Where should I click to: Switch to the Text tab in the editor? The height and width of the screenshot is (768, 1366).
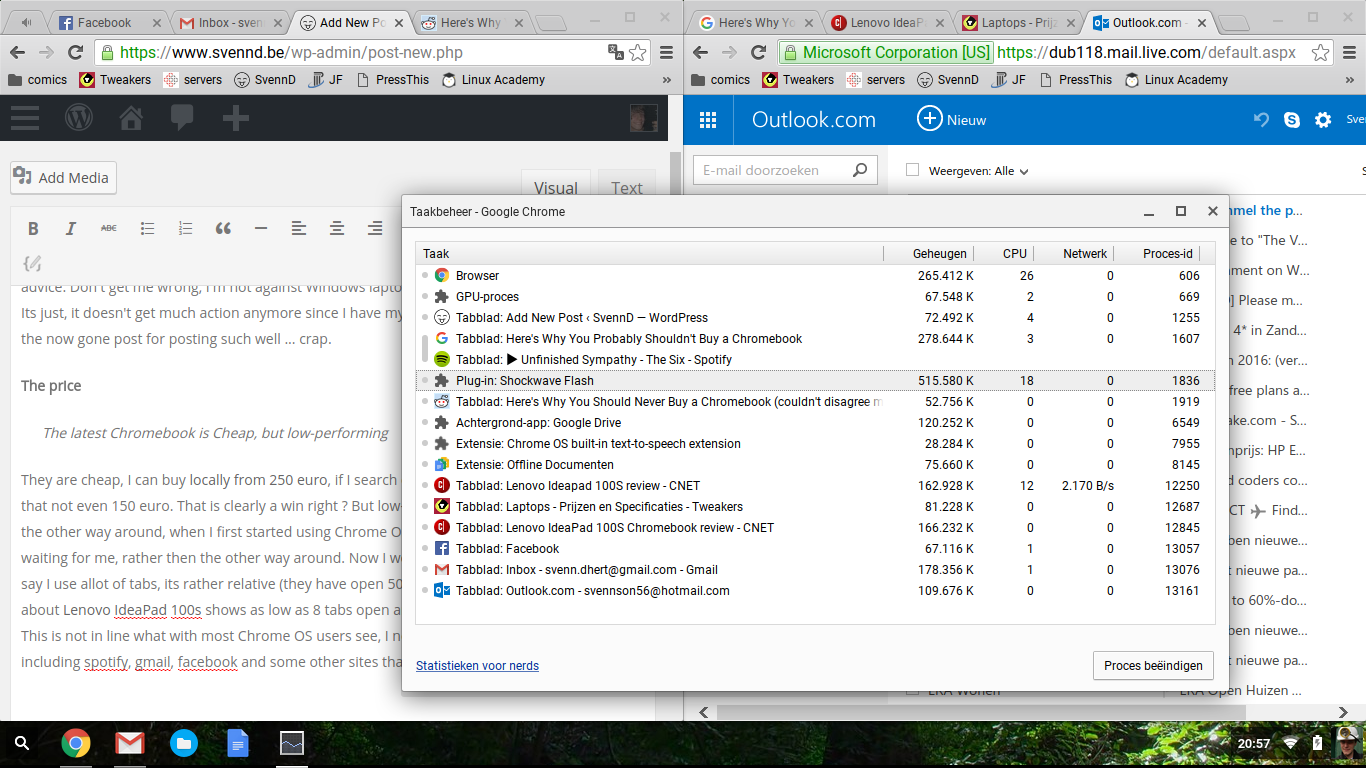coord(627,188)
